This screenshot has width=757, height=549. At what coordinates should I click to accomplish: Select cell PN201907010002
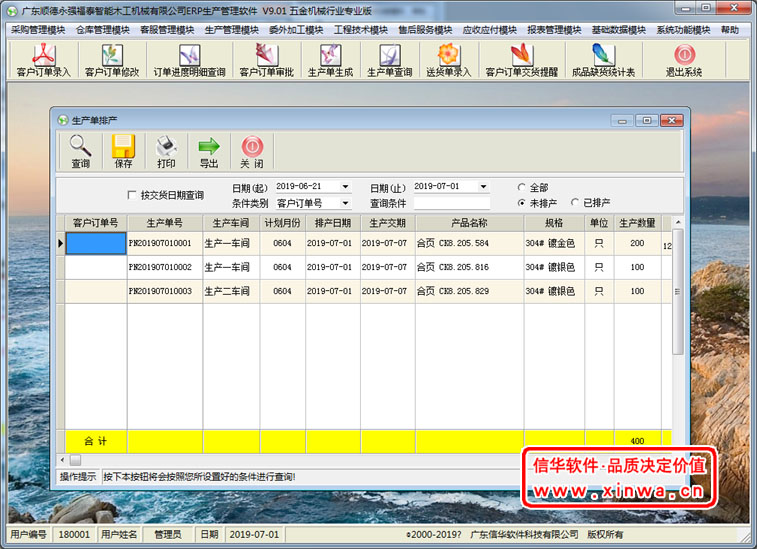click(x=165, y=267)
